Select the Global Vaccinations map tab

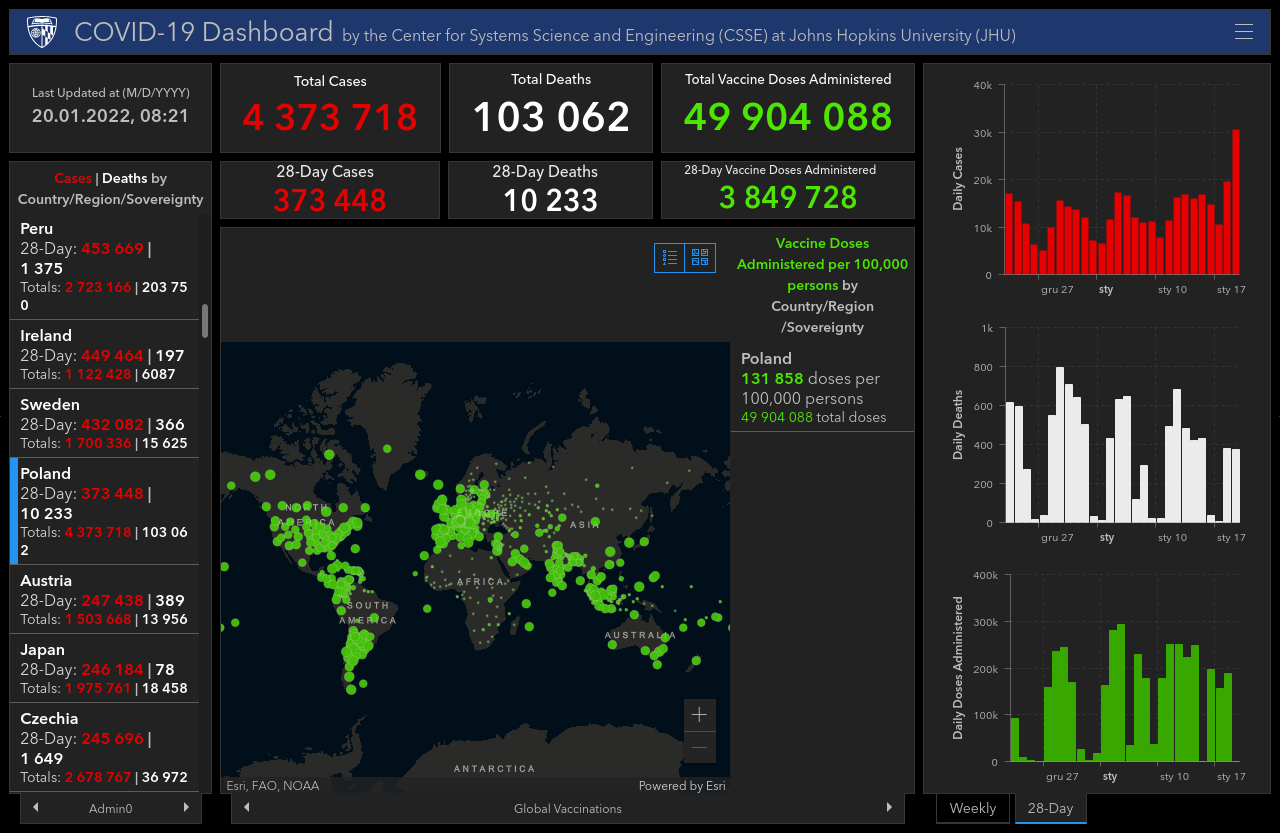point(568,808)
